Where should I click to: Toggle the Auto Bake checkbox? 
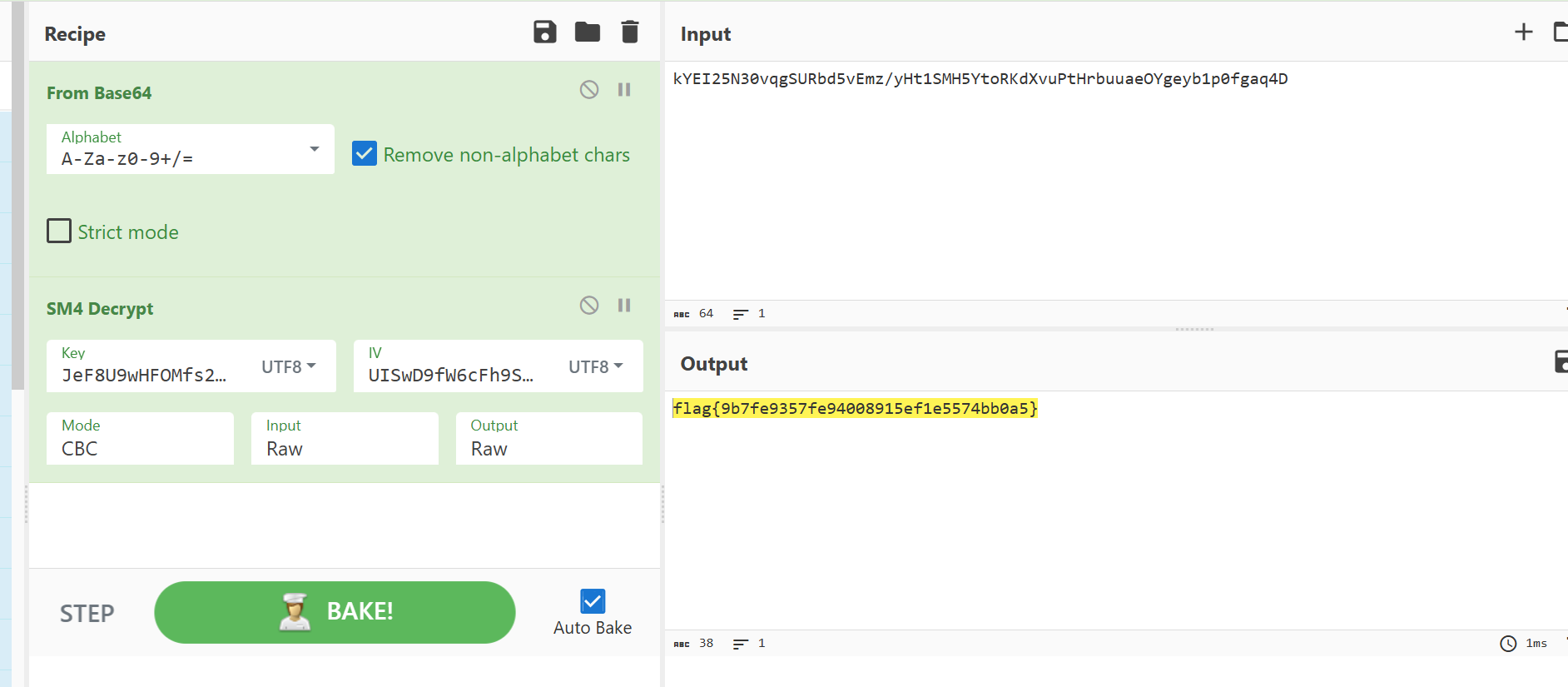pos(593,601)
